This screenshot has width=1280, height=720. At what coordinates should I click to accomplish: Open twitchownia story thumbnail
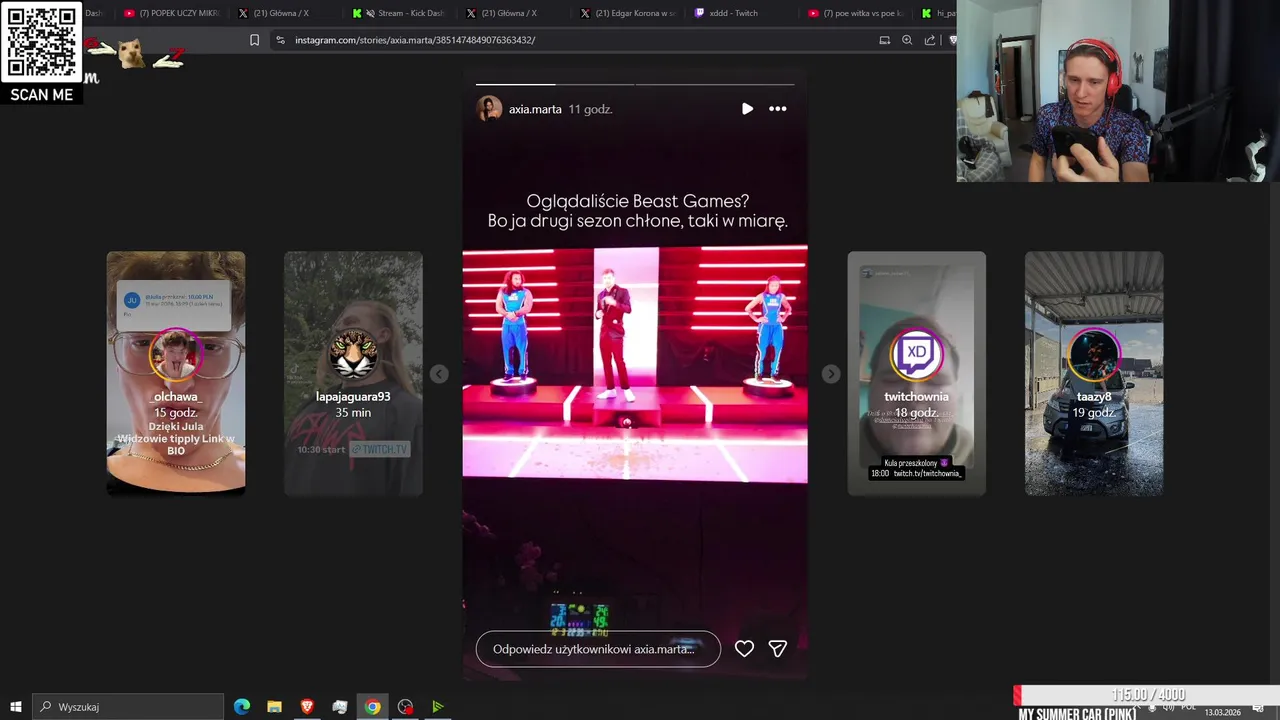point(916,373)
